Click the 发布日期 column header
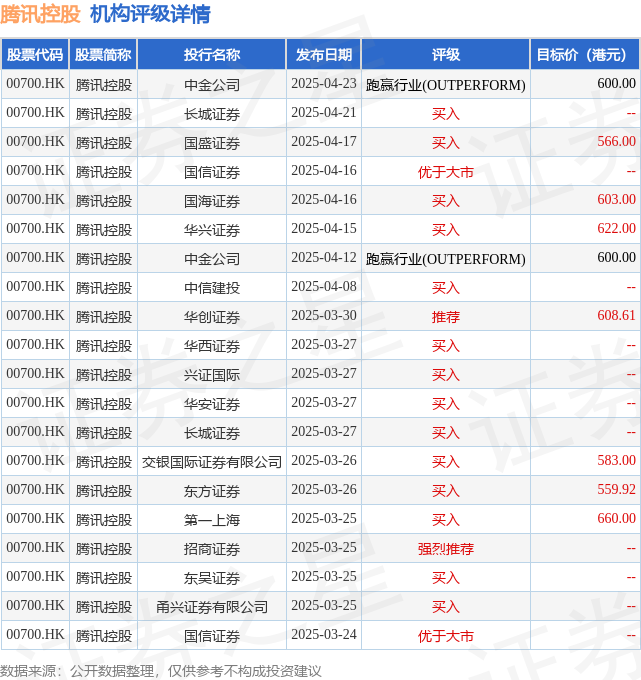Viewport: 641px width, 680px height. 324,55
